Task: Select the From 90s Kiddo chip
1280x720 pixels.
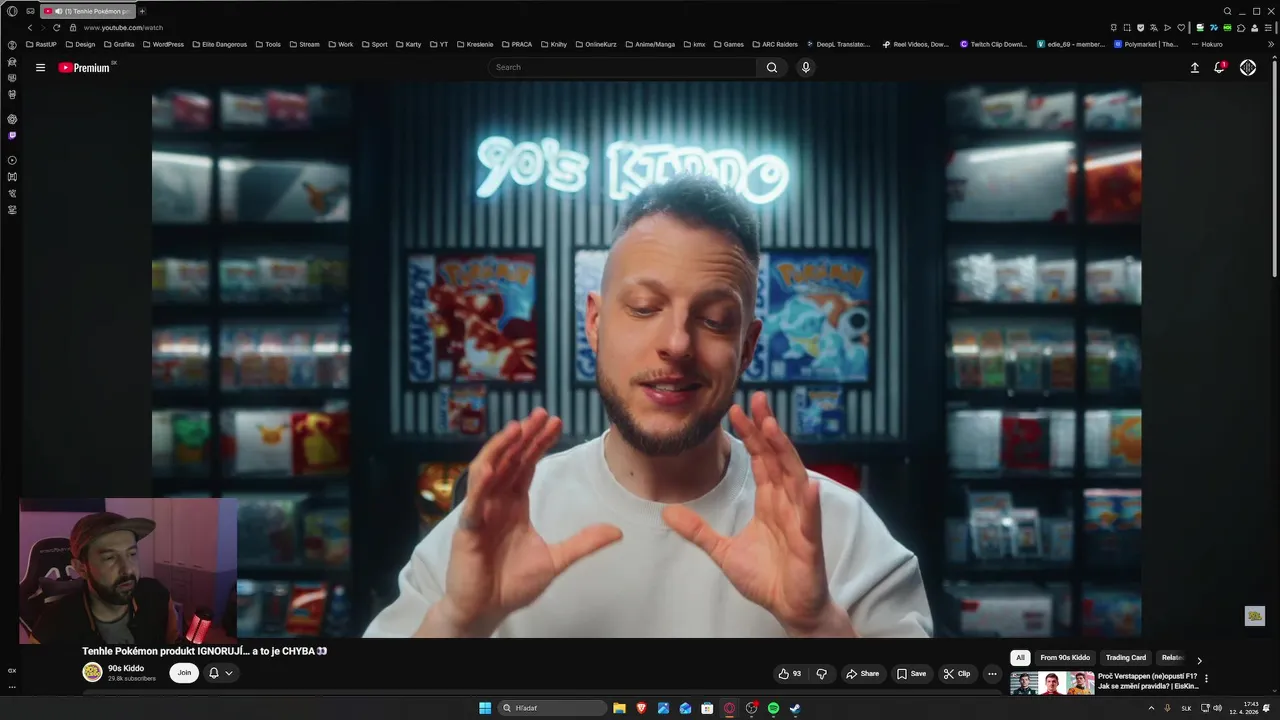Action: coord(1065,658)
